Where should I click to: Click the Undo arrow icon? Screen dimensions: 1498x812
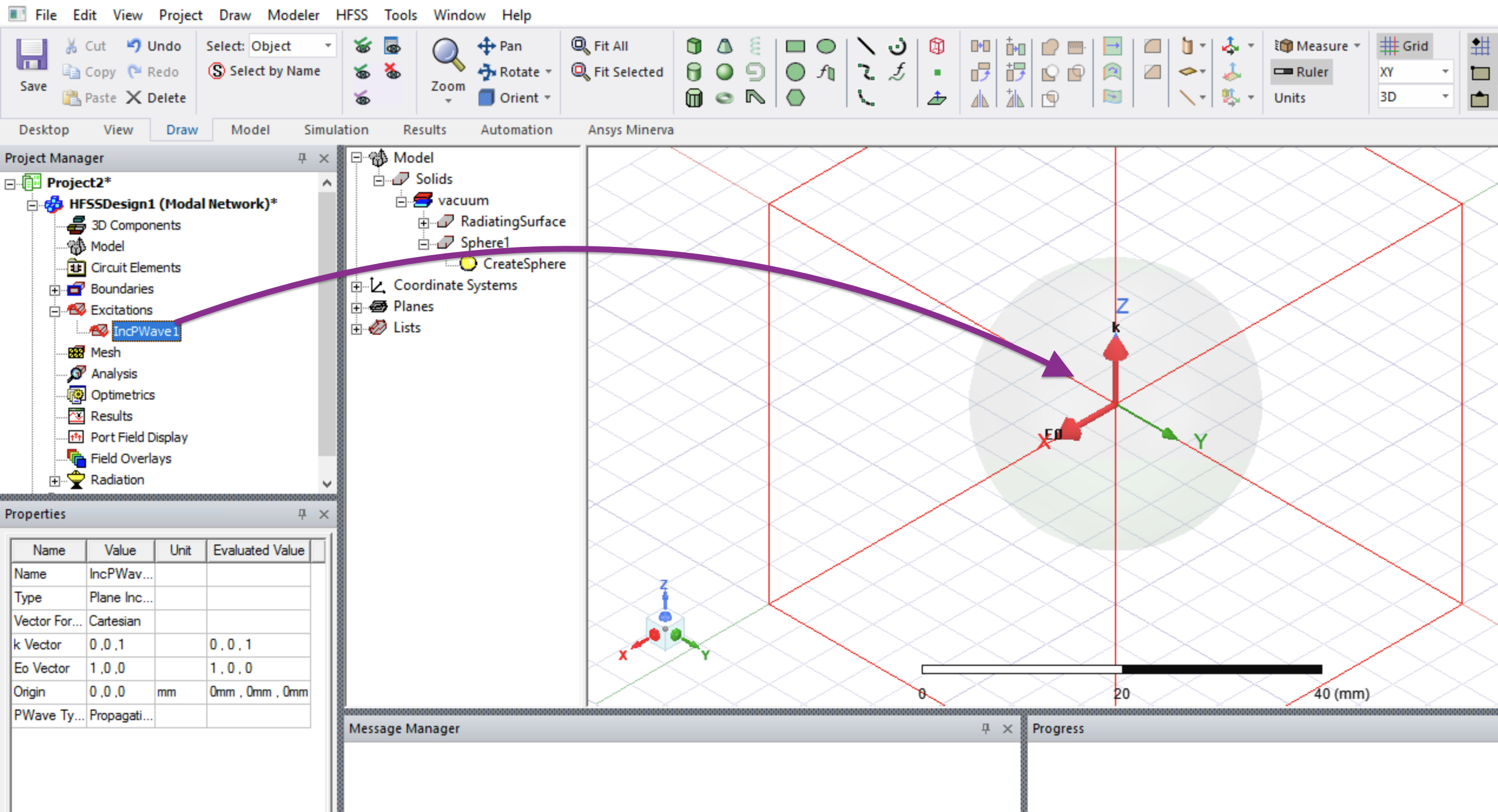tap(134, 45)
